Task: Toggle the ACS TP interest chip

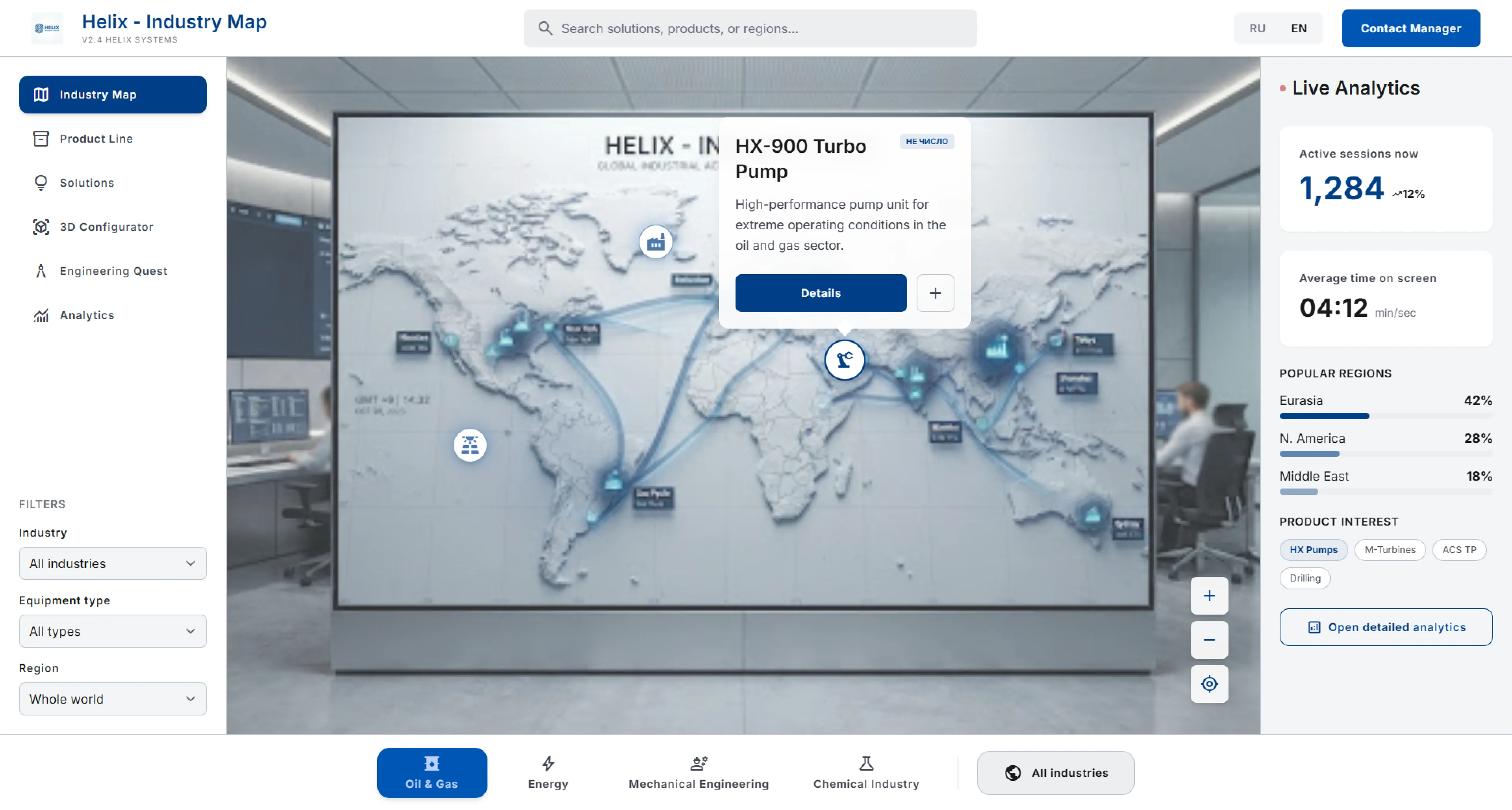Action: coord(1459,550)
